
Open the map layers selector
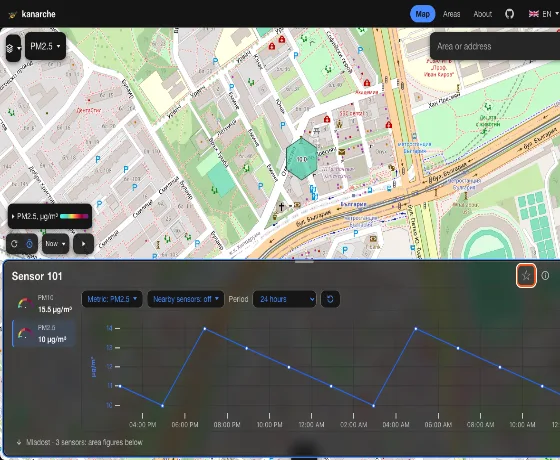(13, 48)
